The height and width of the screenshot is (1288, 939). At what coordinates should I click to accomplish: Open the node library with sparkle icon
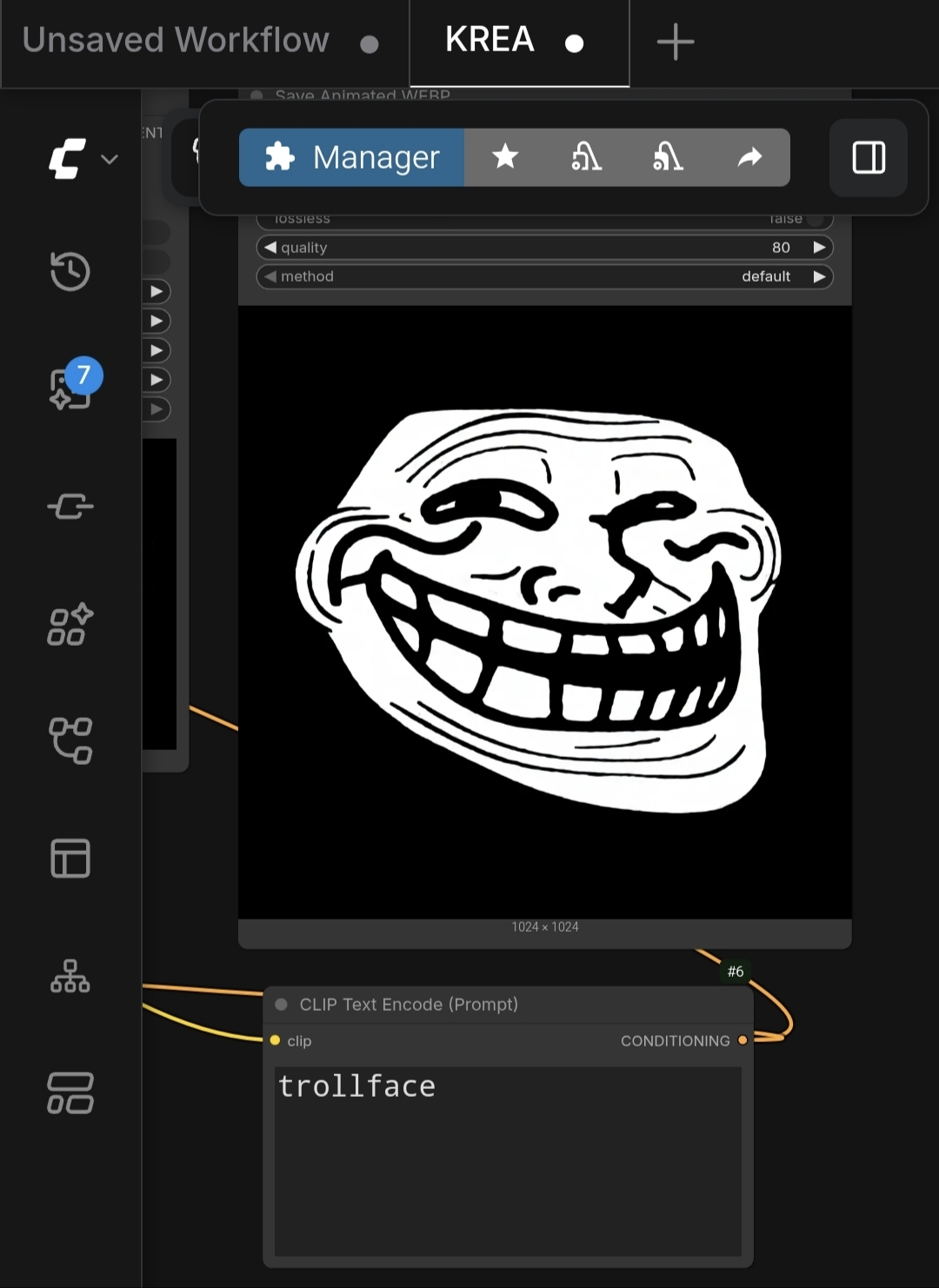click(70, 623)
